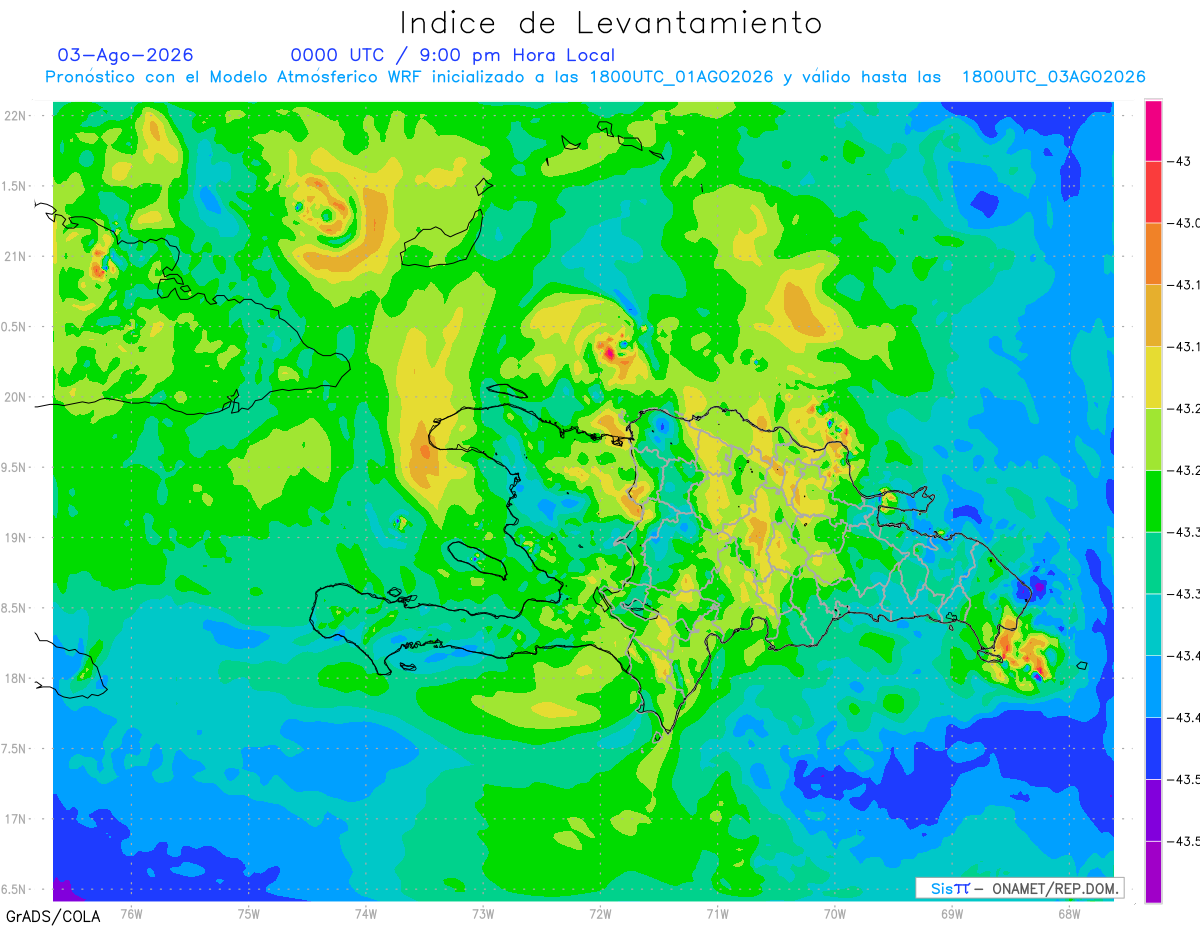Click the yellow legend swatch
The height and width of the screenshot is (927, 1200).
click(x=1153, y=377)
